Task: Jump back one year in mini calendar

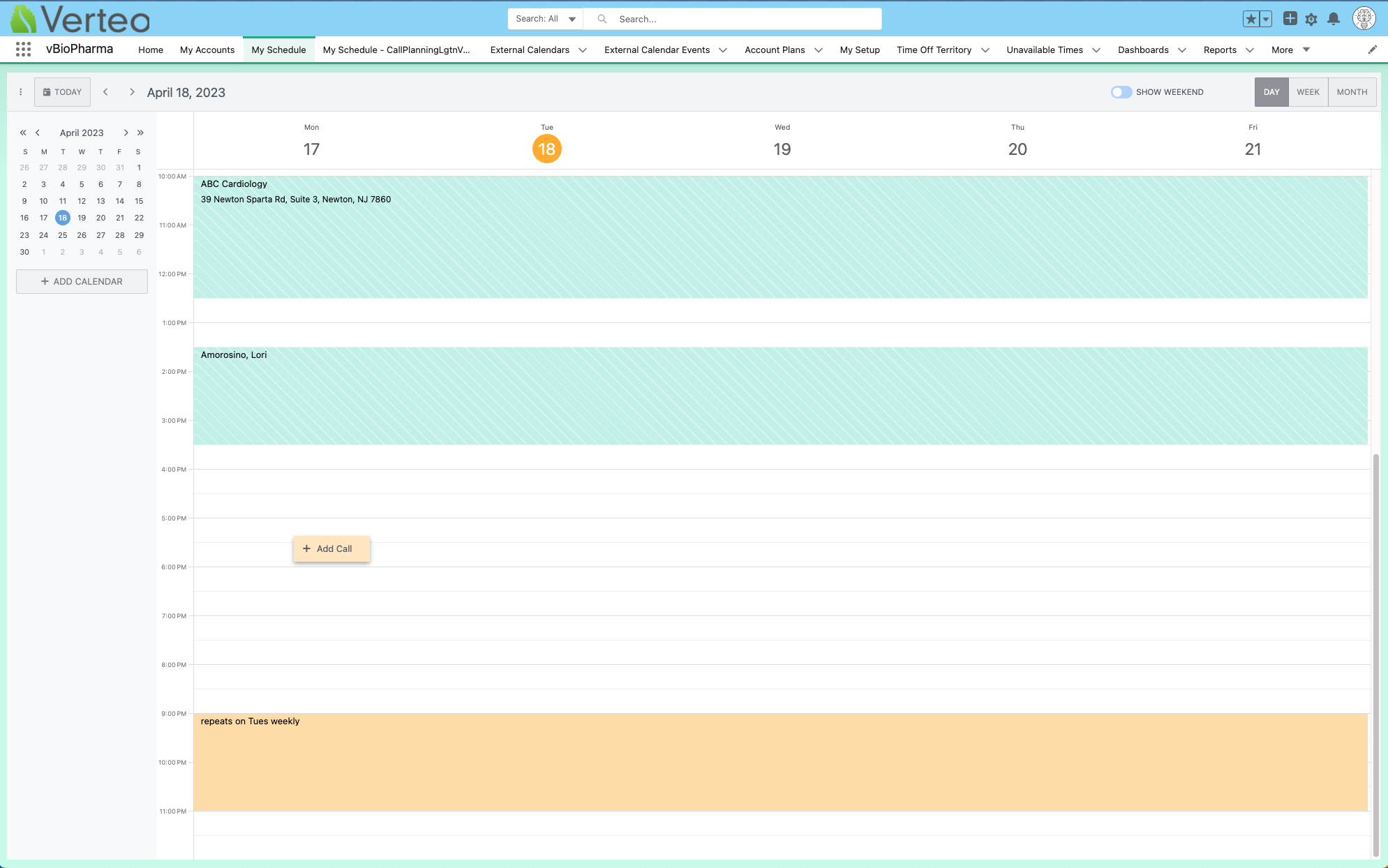Action: [x=23, y=133]
